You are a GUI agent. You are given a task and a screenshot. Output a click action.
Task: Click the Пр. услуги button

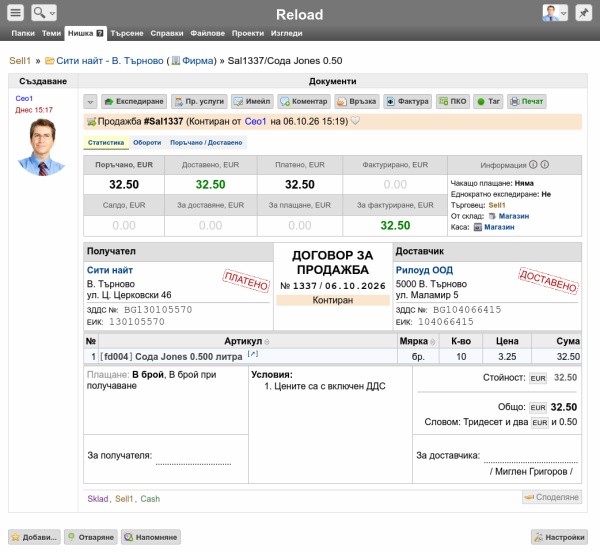tap(199, 102)
